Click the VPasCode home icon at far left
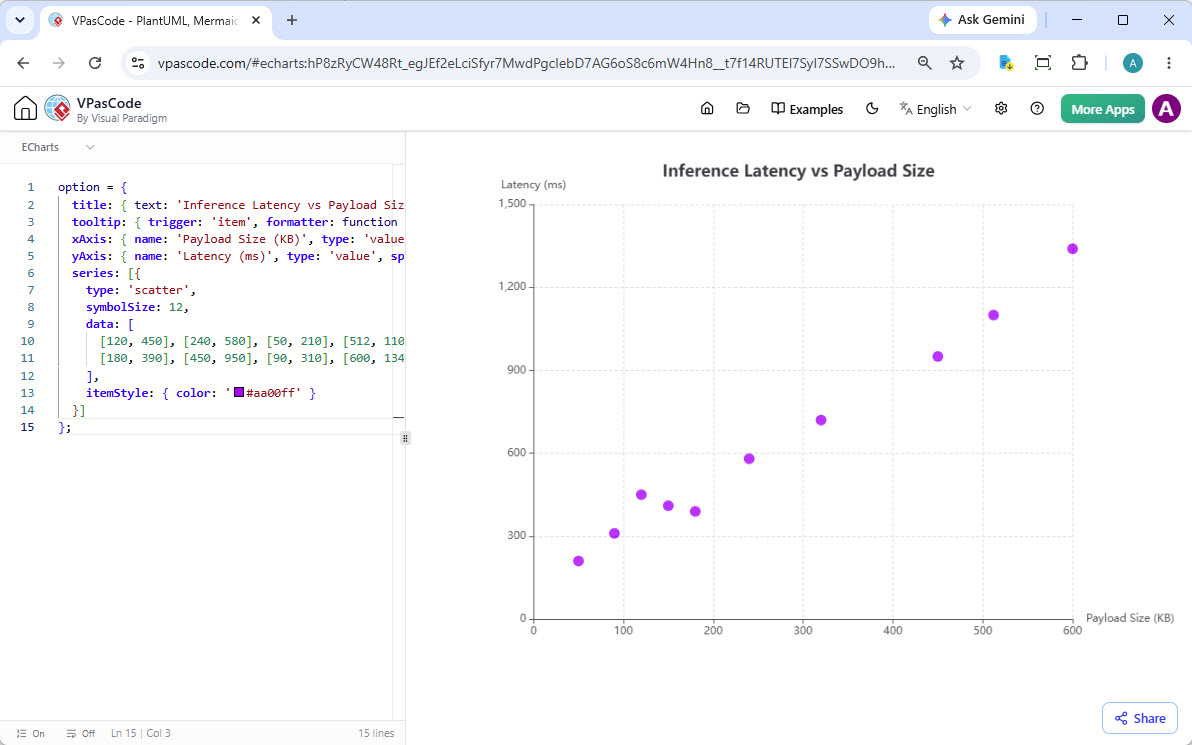 [25, 109]
